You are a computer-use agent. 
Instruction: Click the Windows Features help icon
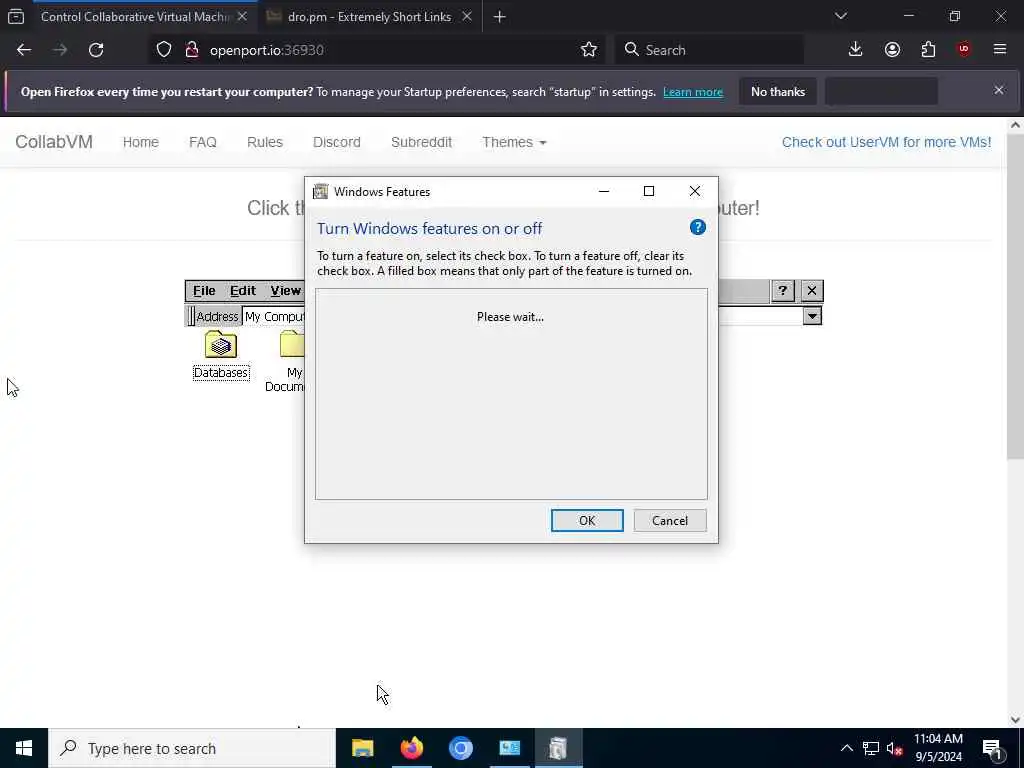pos(697,227)
